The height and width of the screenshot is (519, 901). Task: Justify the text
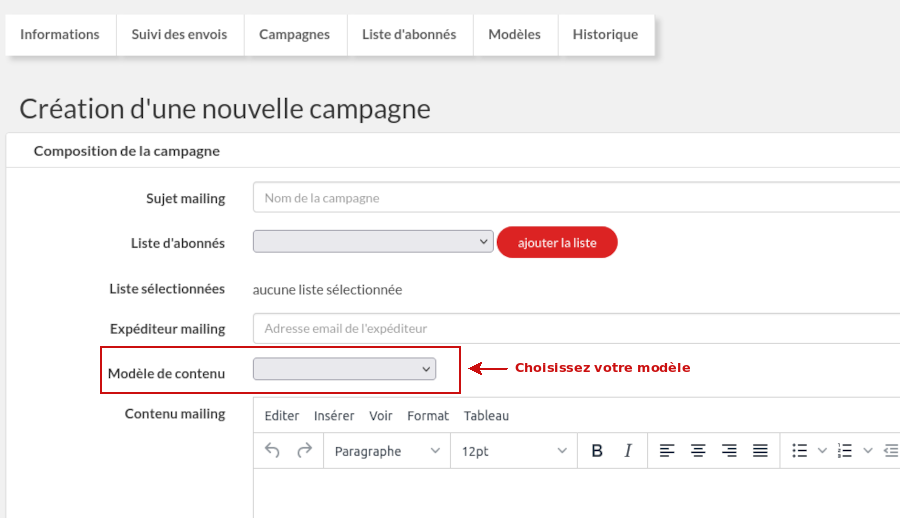[x=760, y=451]
